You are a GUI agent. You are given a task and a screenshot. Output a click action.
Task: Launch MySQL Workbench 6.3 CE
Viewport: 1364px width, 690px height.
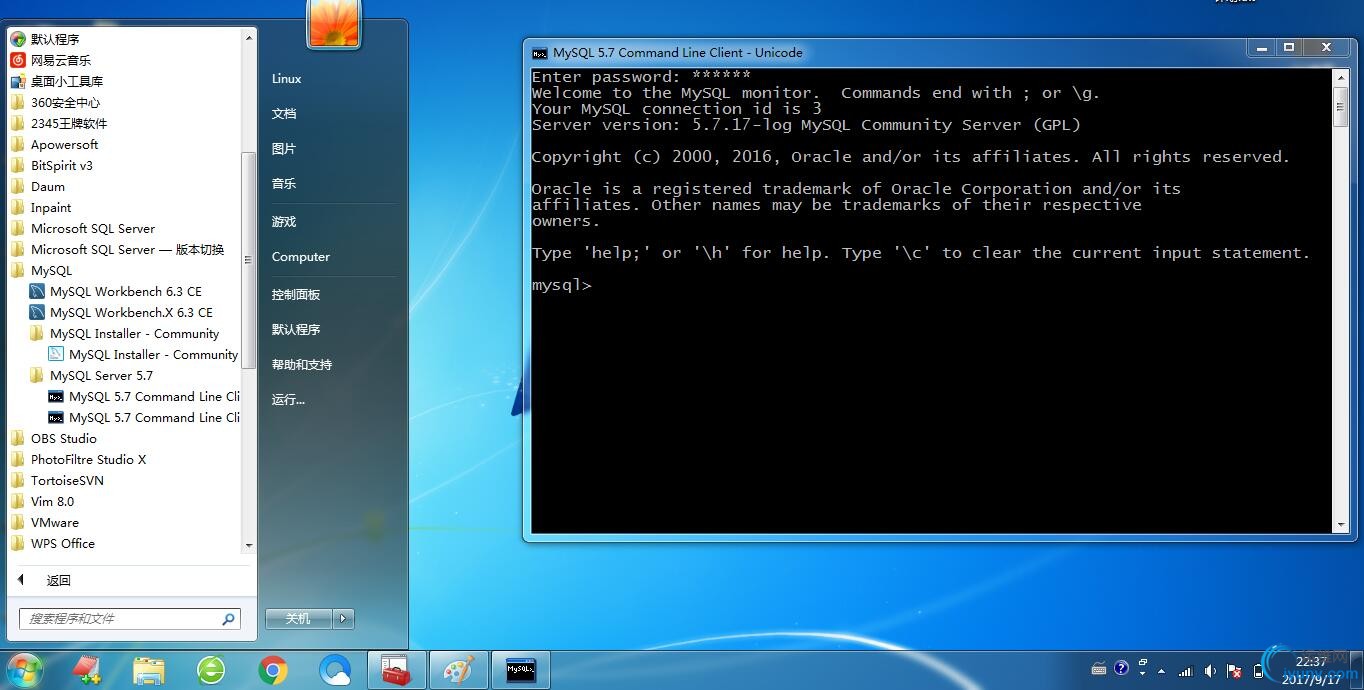[125, 291]
